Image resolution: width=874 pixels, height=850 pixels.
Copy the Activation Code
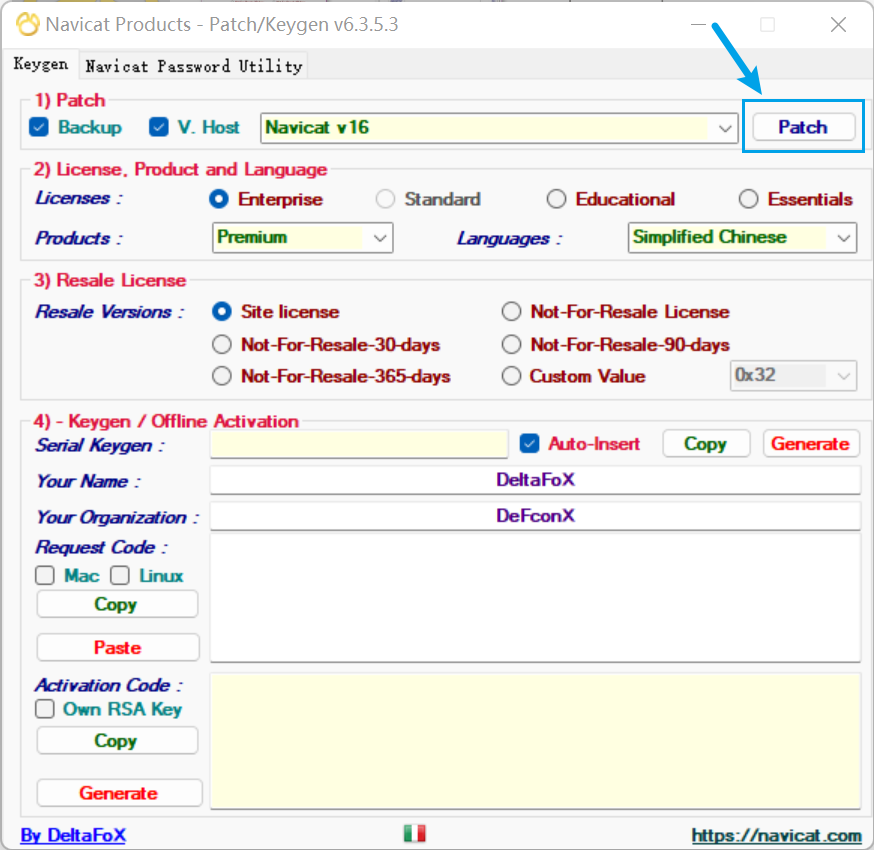(x=117, y=741)
